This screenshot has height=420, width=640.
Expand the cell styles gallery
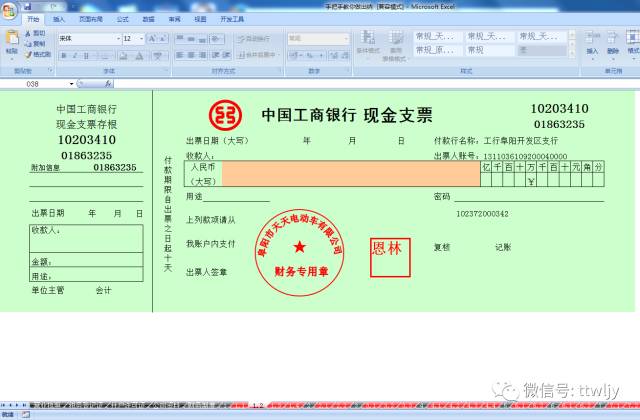tap(572, 54)
